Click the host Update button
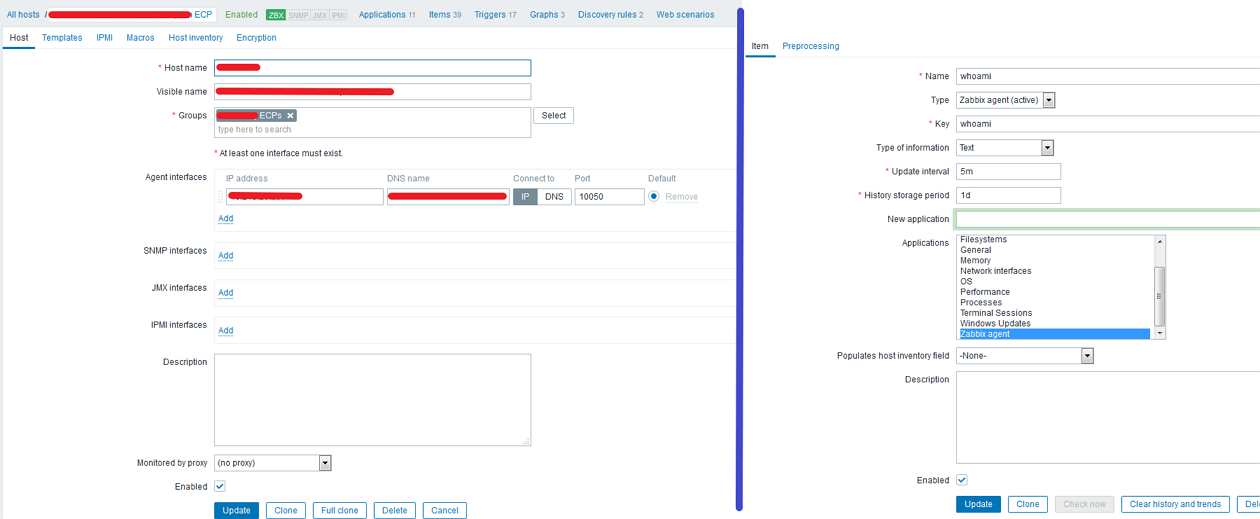This screenshot has width=1260, height=519. click(236, 510)
